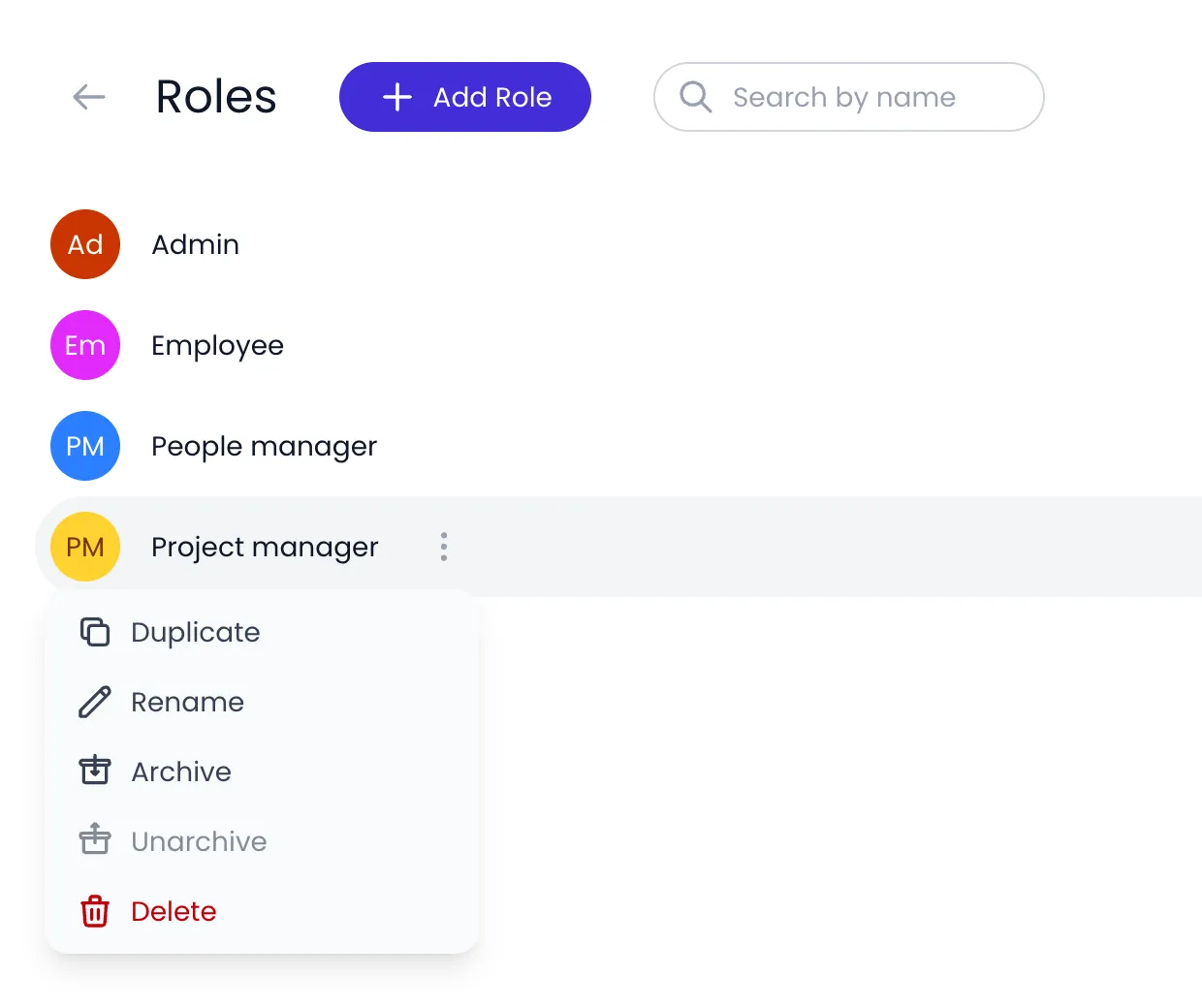
Task: Click the pink Em avatar for Employee
Action: 85,345
